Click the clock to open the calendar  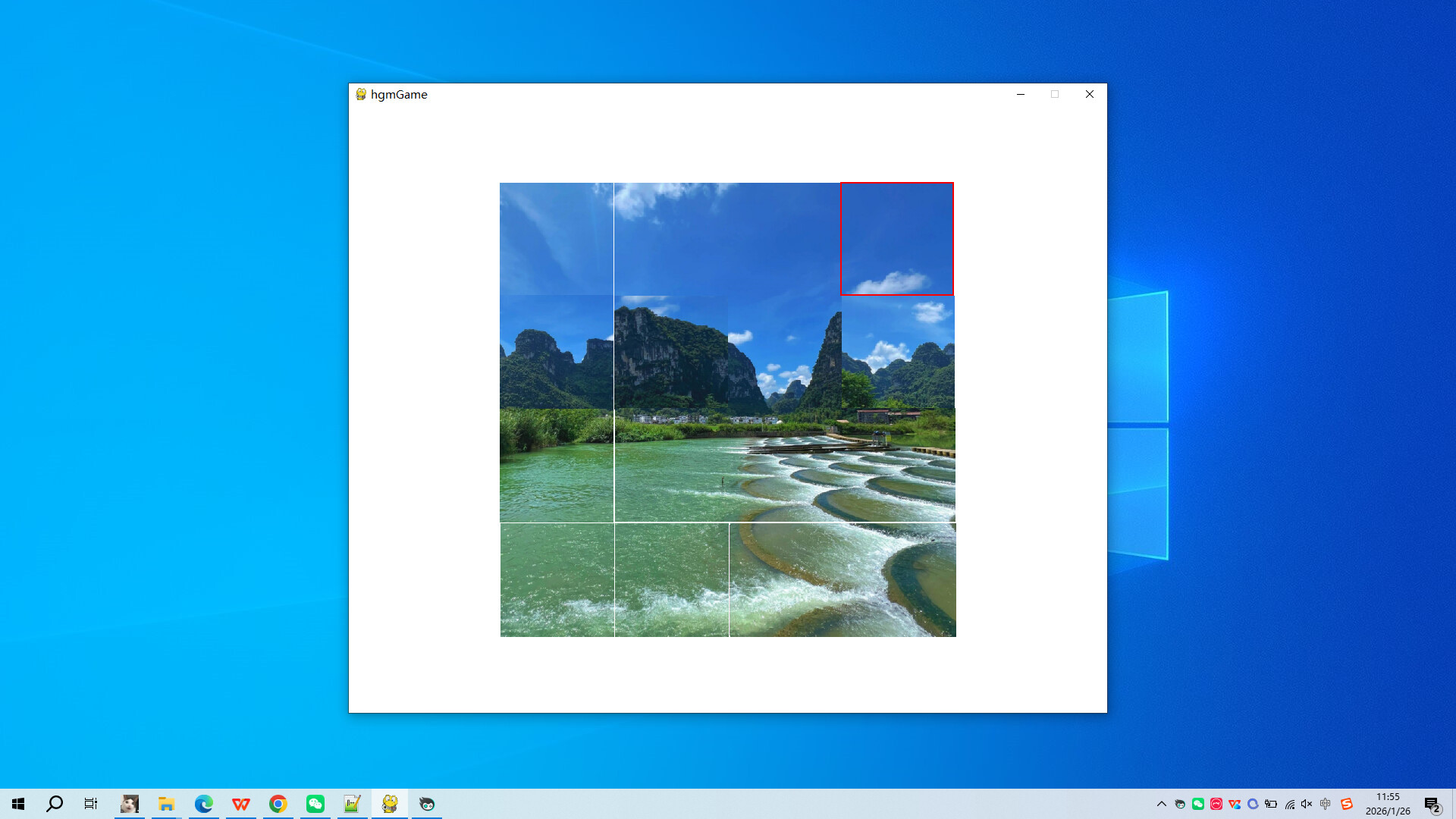(1388, 803)
